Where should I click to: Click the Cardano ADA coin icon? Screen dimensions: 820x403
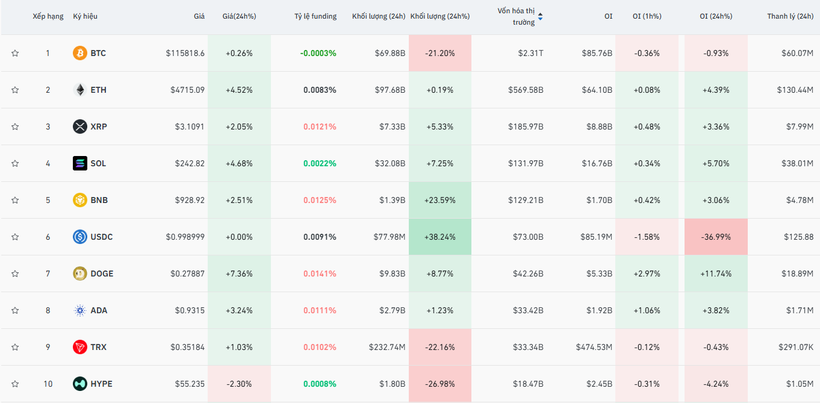(x=80, y=311)
